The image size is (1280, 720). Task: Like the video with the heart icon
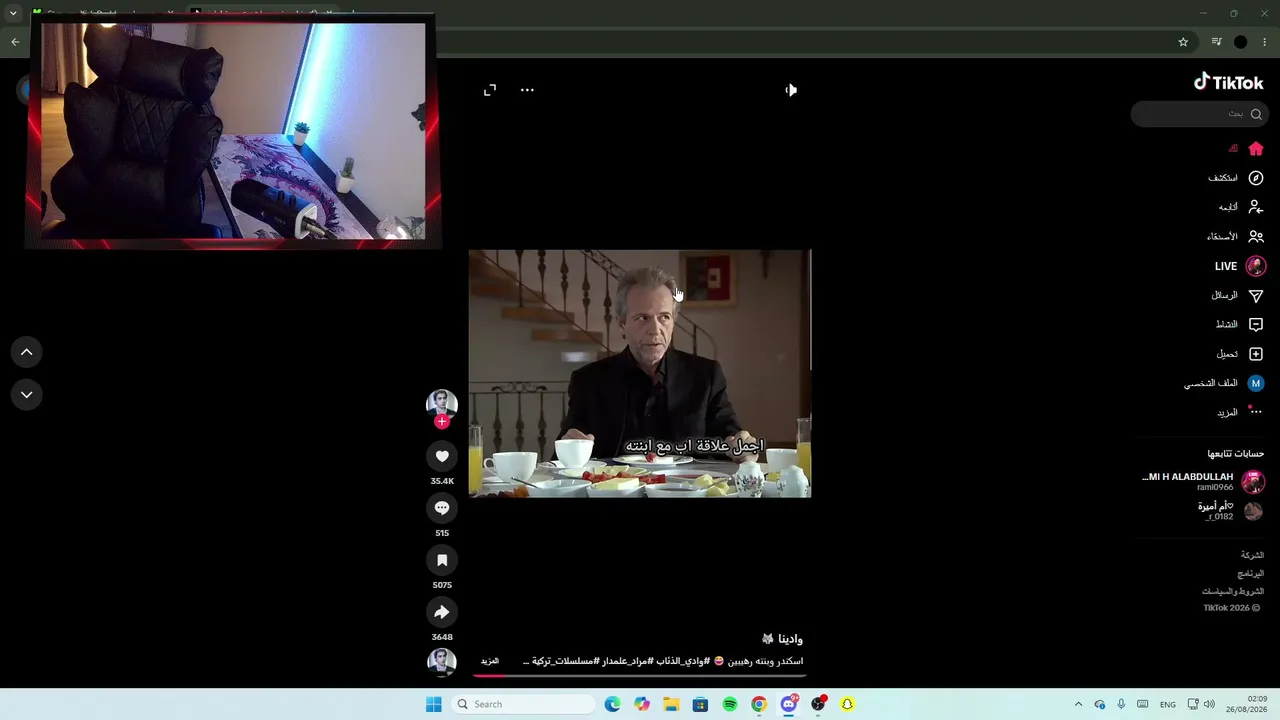point(442,456)
